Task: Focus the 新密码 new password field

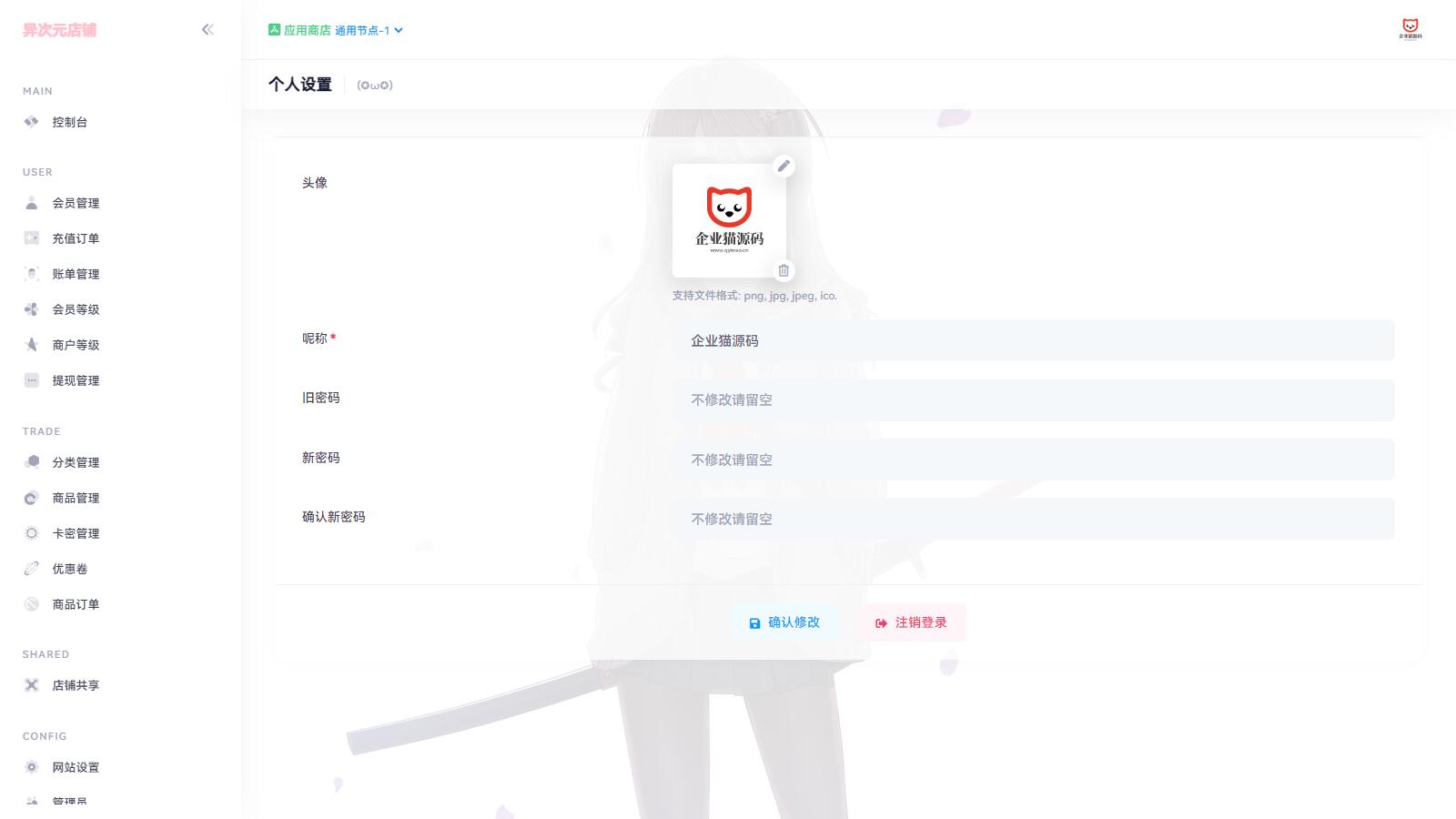Action: click(1033, 460)
